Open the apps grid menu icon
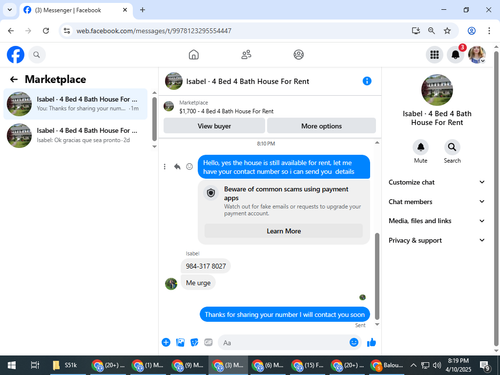This screenshot has width=500, height=375. [x=434, y=55]
